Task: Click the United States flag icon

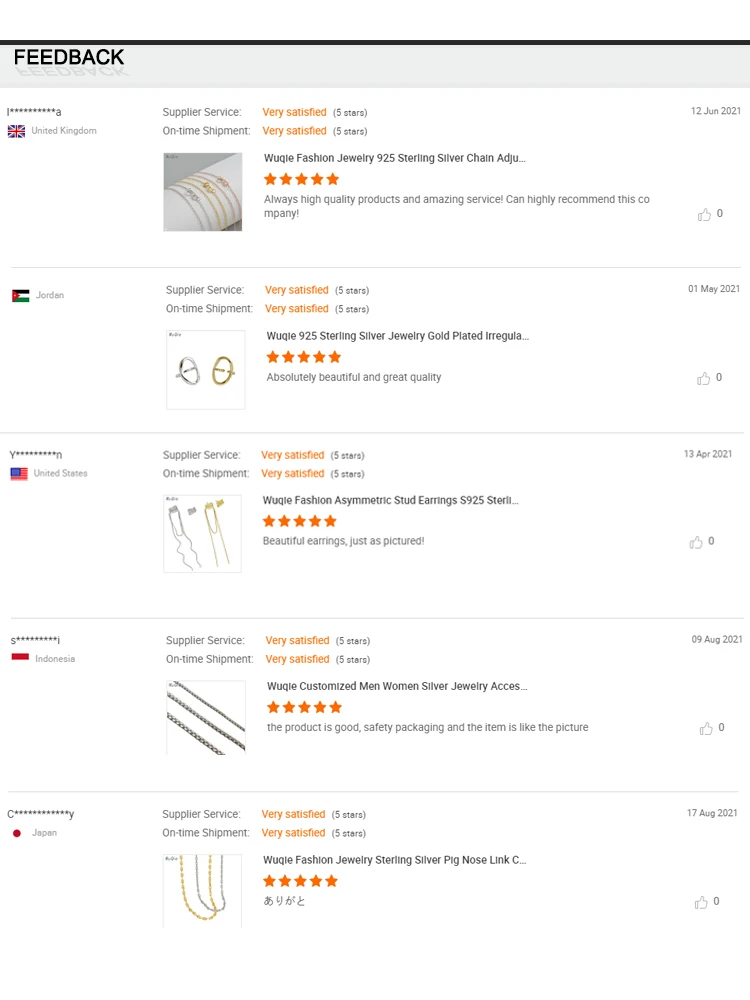Action: (19, 474)
